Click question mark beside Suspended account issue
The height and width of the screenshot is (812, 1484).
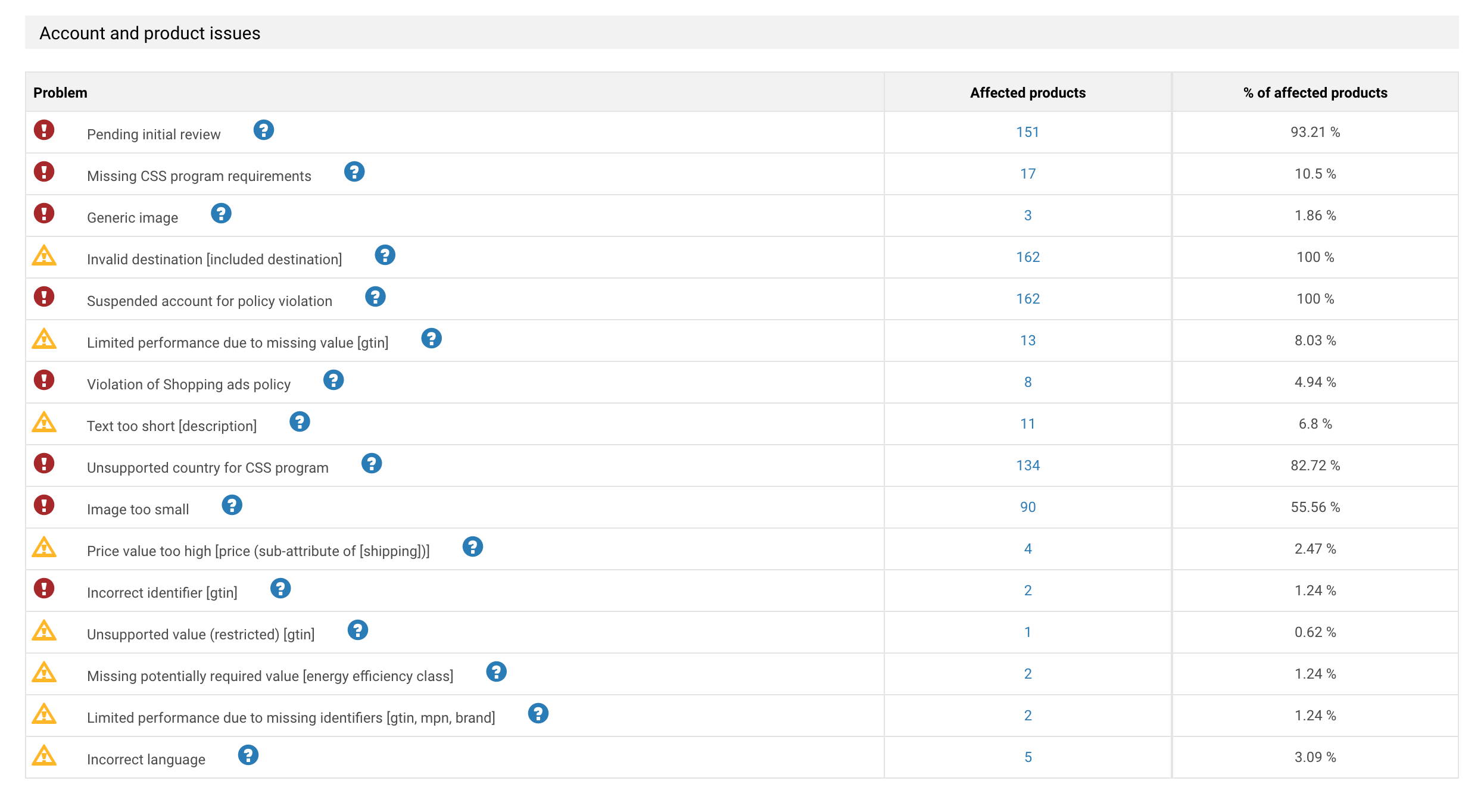(375, 296)
